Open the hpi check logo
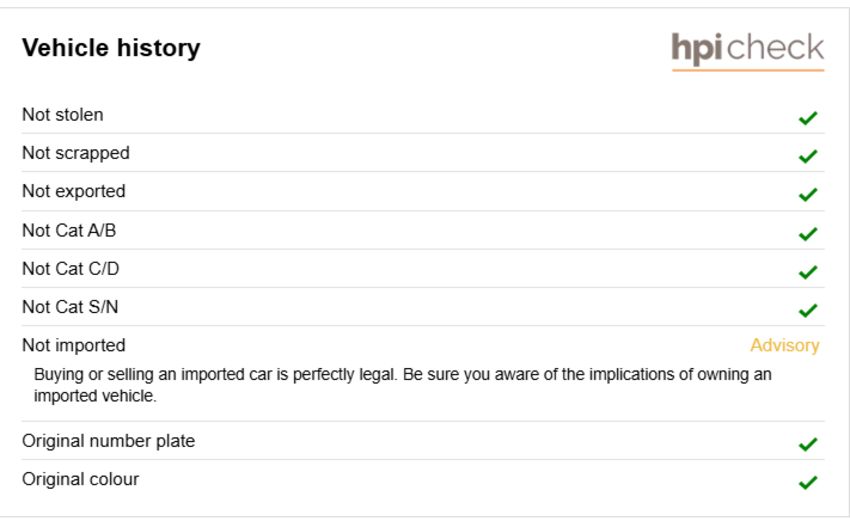This screenshot has height=521, width=850. click(x=748, y=50)
